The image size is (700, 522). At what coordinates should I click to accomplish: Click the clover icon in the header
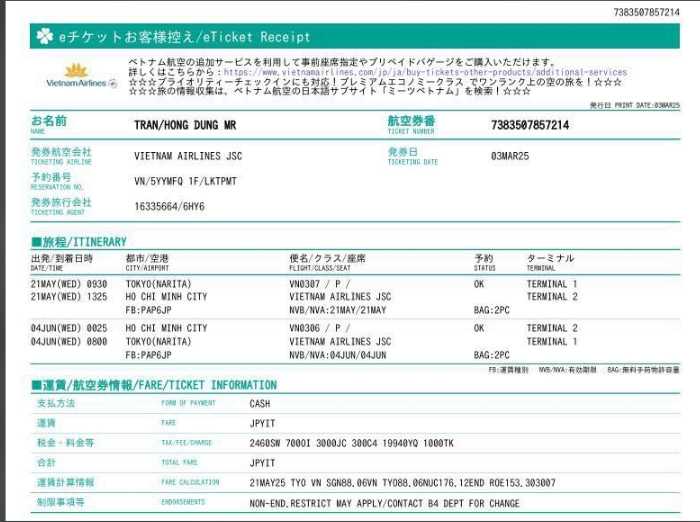tap(45, 37)
